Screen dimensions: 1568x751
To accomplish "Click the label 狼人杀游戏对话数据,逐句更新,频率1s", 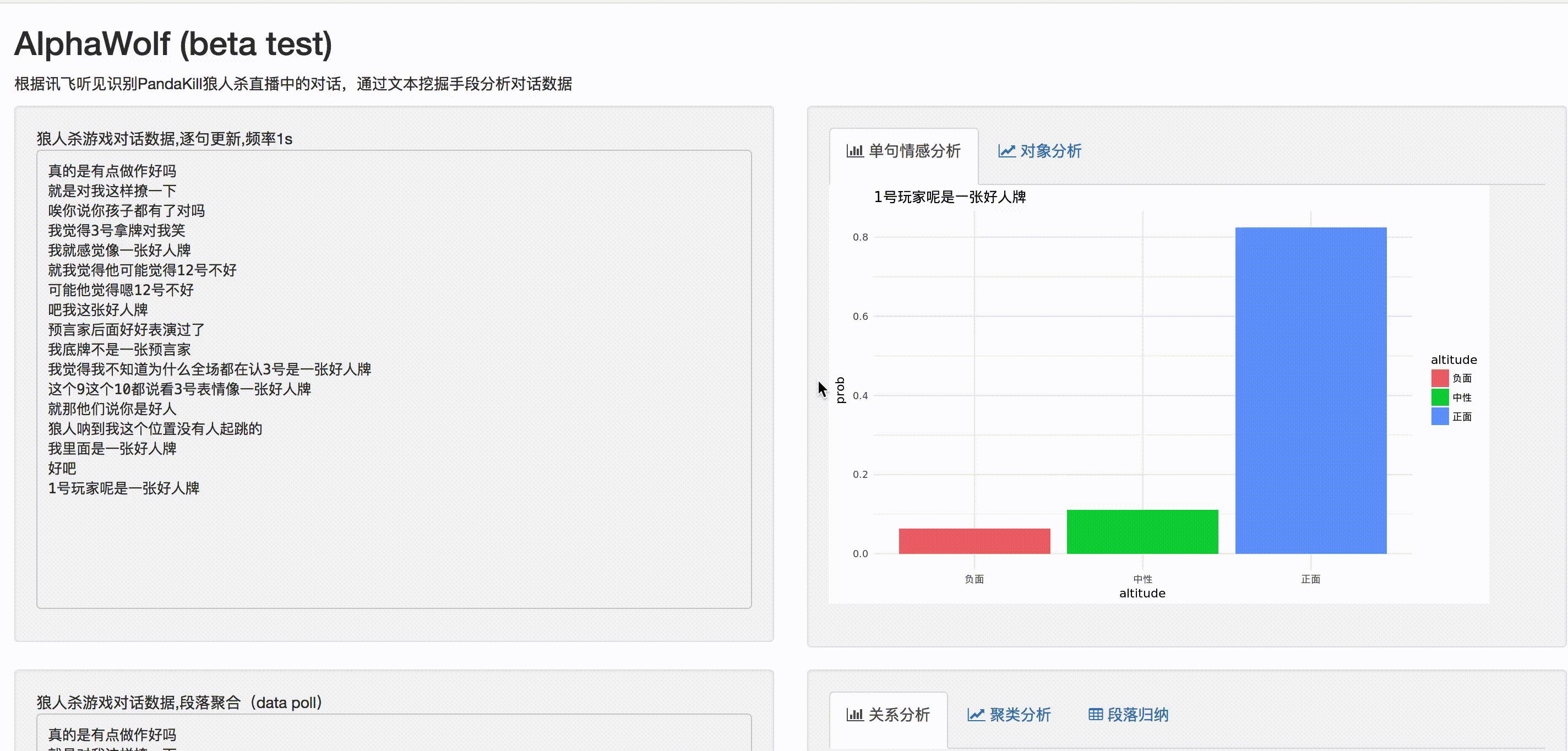I will (x=165, y=139).
